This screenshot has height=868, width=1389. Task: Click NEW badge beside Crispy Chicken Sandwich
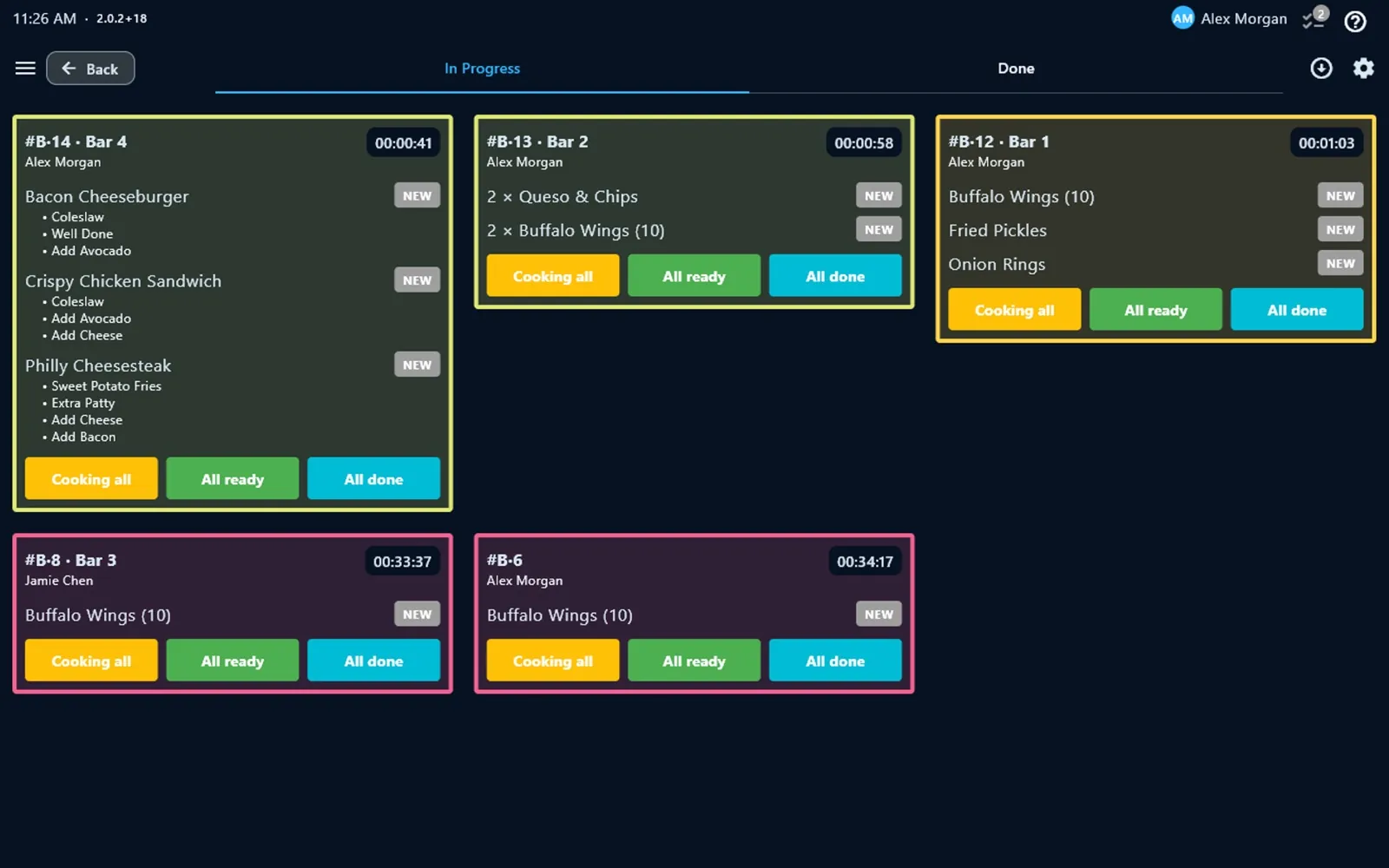point(417,280)
